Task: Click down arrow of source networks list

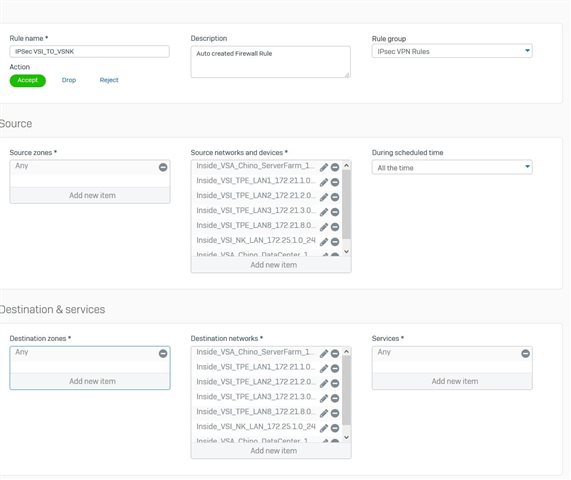Action: [x=346, y=252]
